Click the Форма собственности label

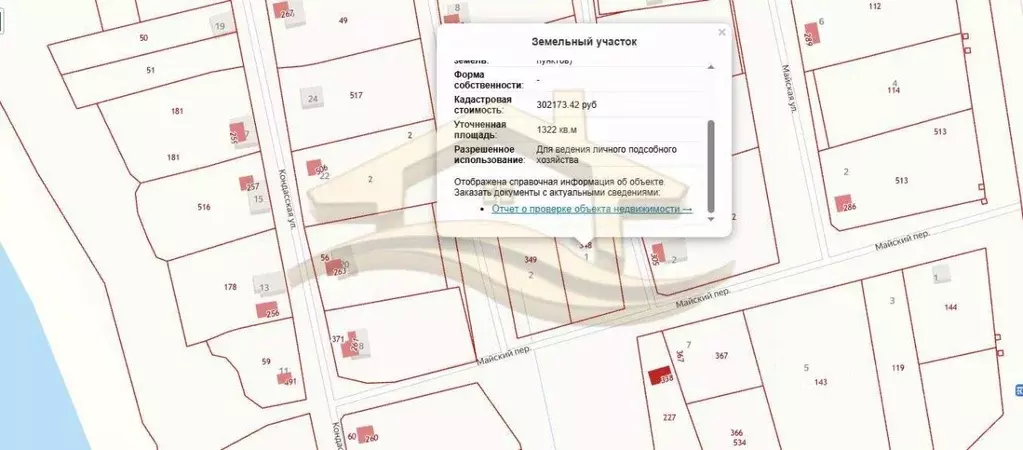[489, 80]
